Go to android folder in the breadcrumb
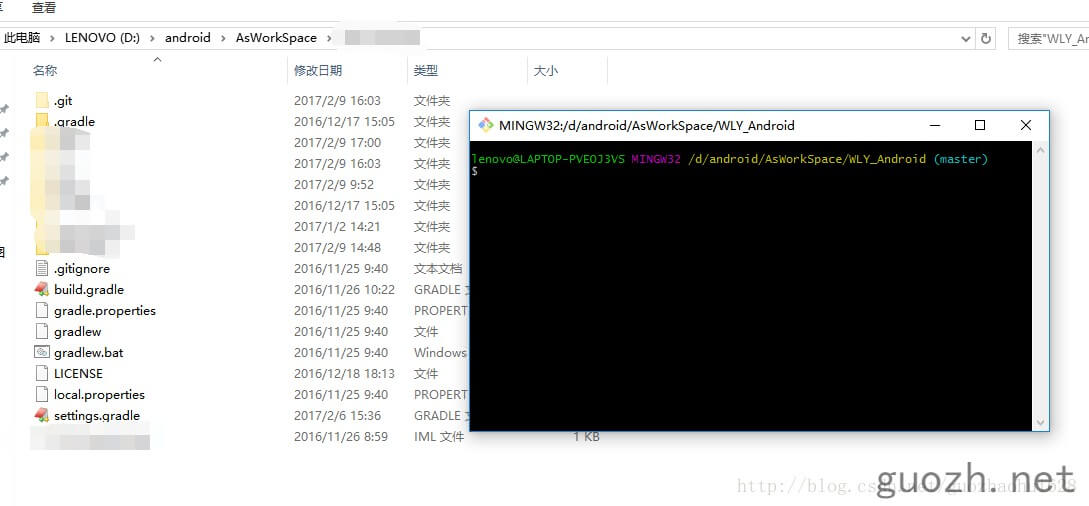Image resolution: width=1089 pixels, height=506 pixels. [188, 38]
